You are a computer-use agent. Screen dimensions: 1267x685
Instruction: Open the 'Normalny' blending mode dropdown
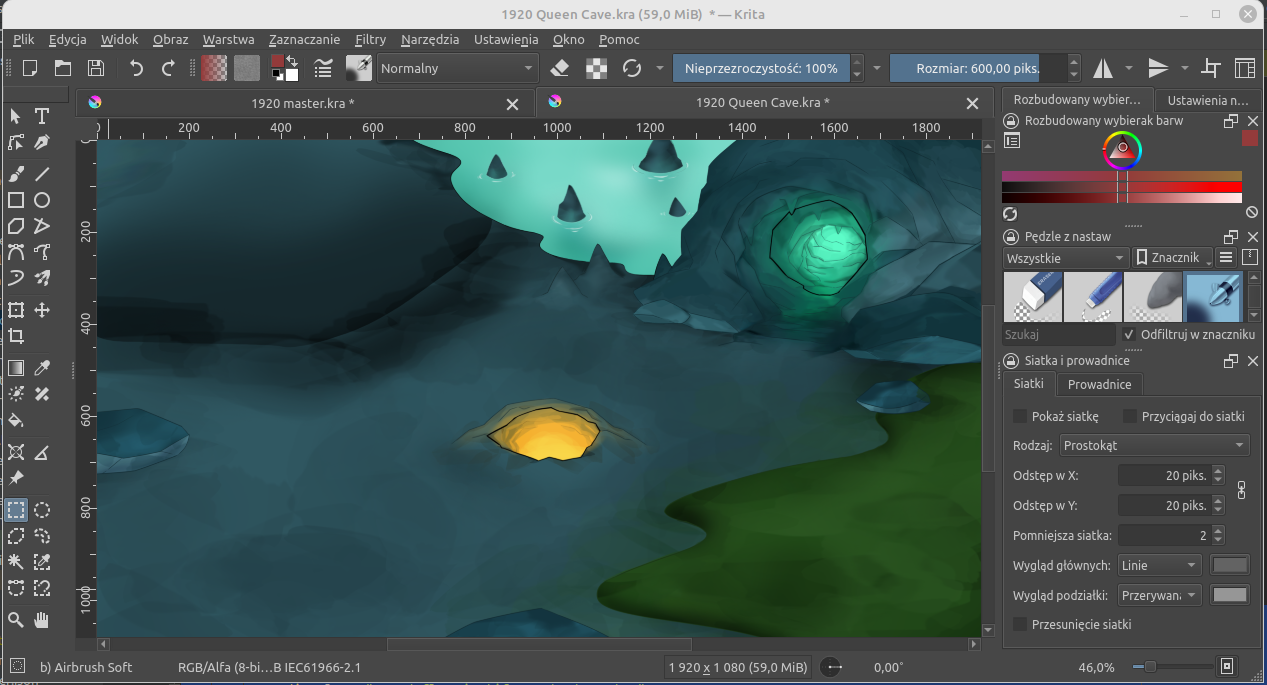pyautogui.click(x=458, y=68)
